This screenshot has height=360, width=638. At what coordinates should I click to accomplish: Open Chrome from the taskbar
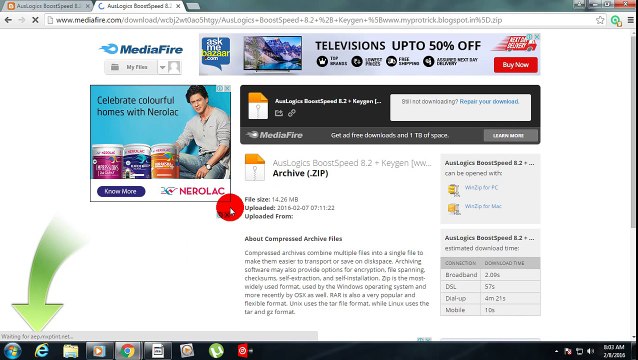point(128,351)
